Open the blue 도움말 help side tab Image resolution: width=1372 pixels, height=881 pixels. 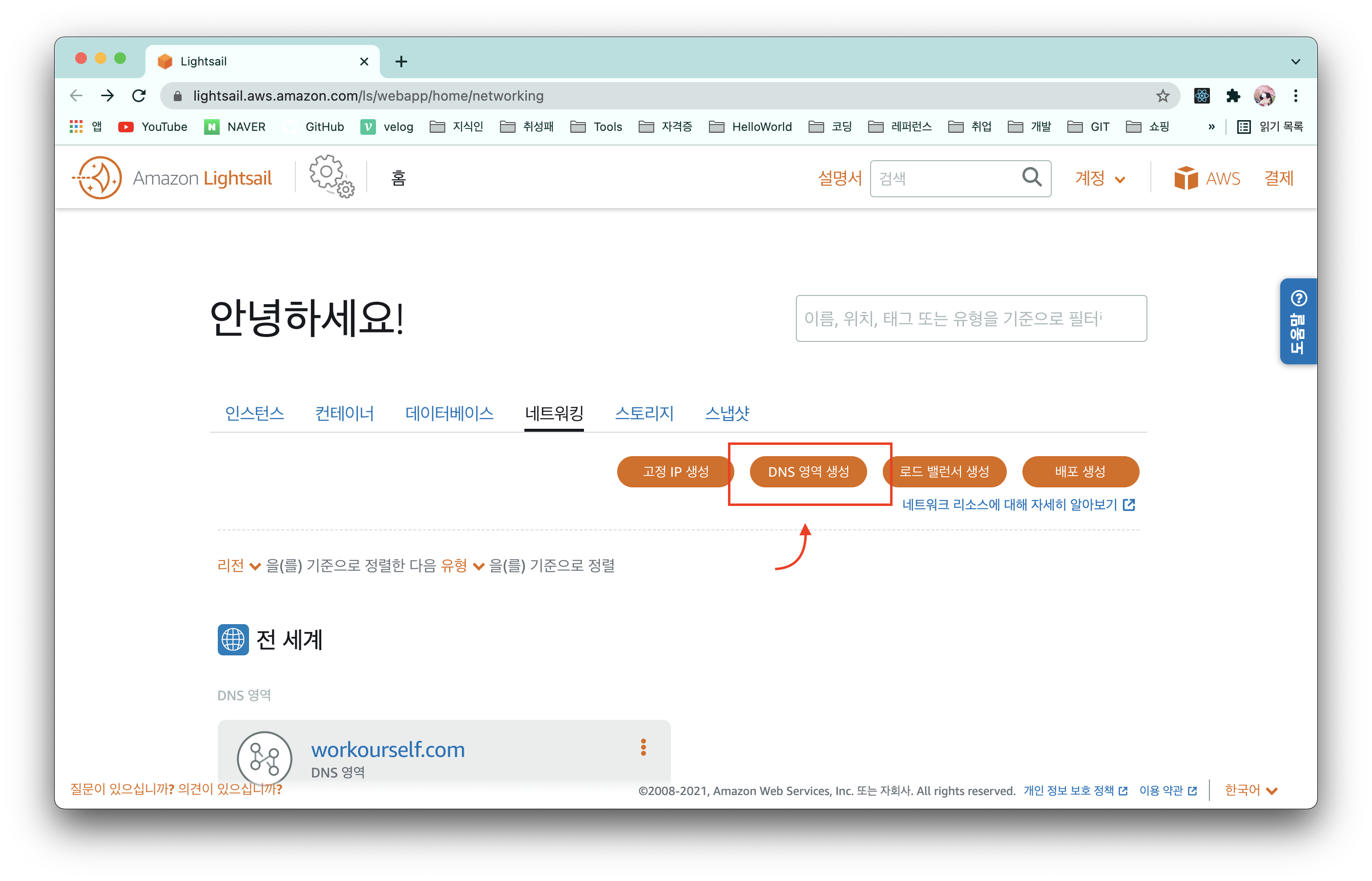pyautogui.click(x=1298, y=321)
